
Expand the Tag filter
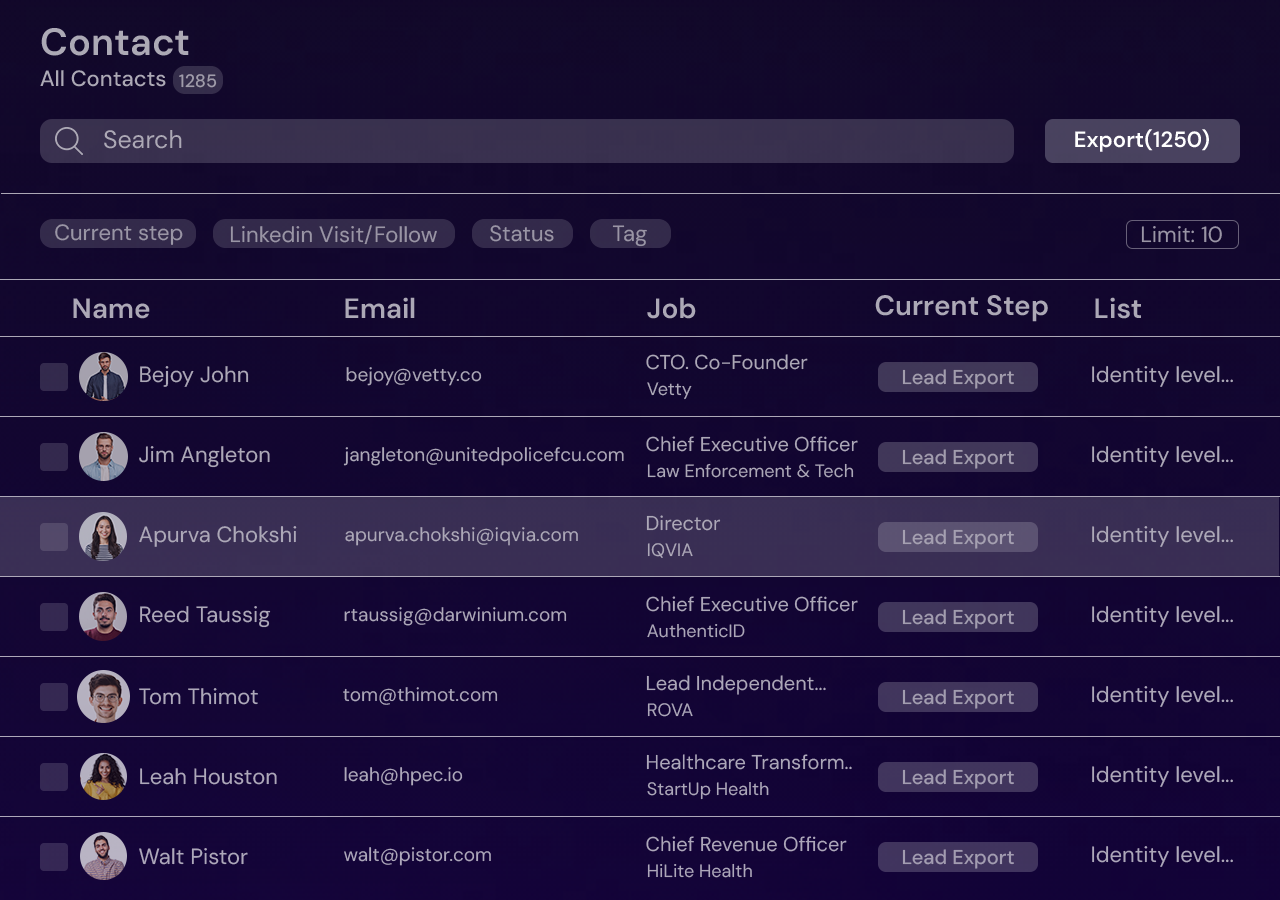(x=629, y=234)
